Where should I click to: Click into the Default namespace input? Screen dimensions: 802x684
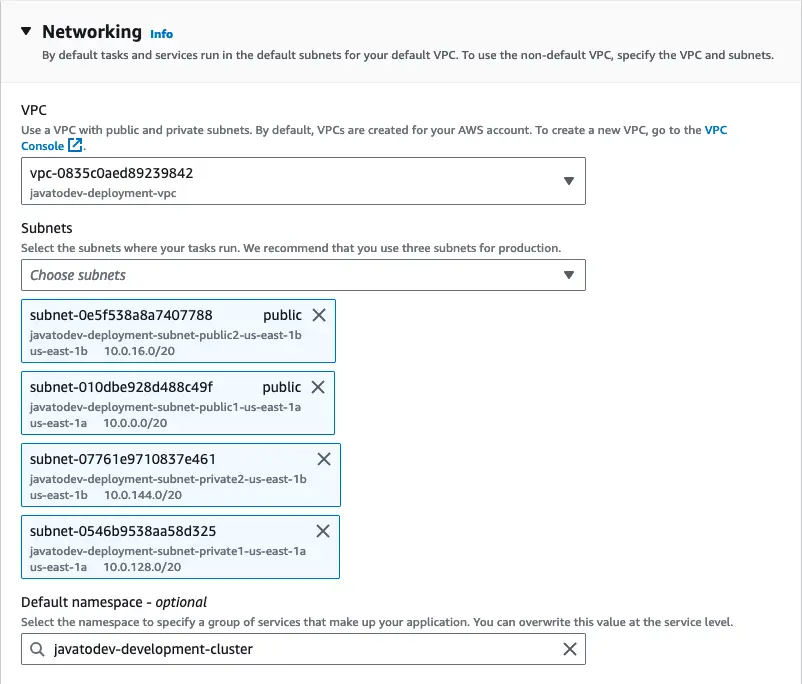300,649
